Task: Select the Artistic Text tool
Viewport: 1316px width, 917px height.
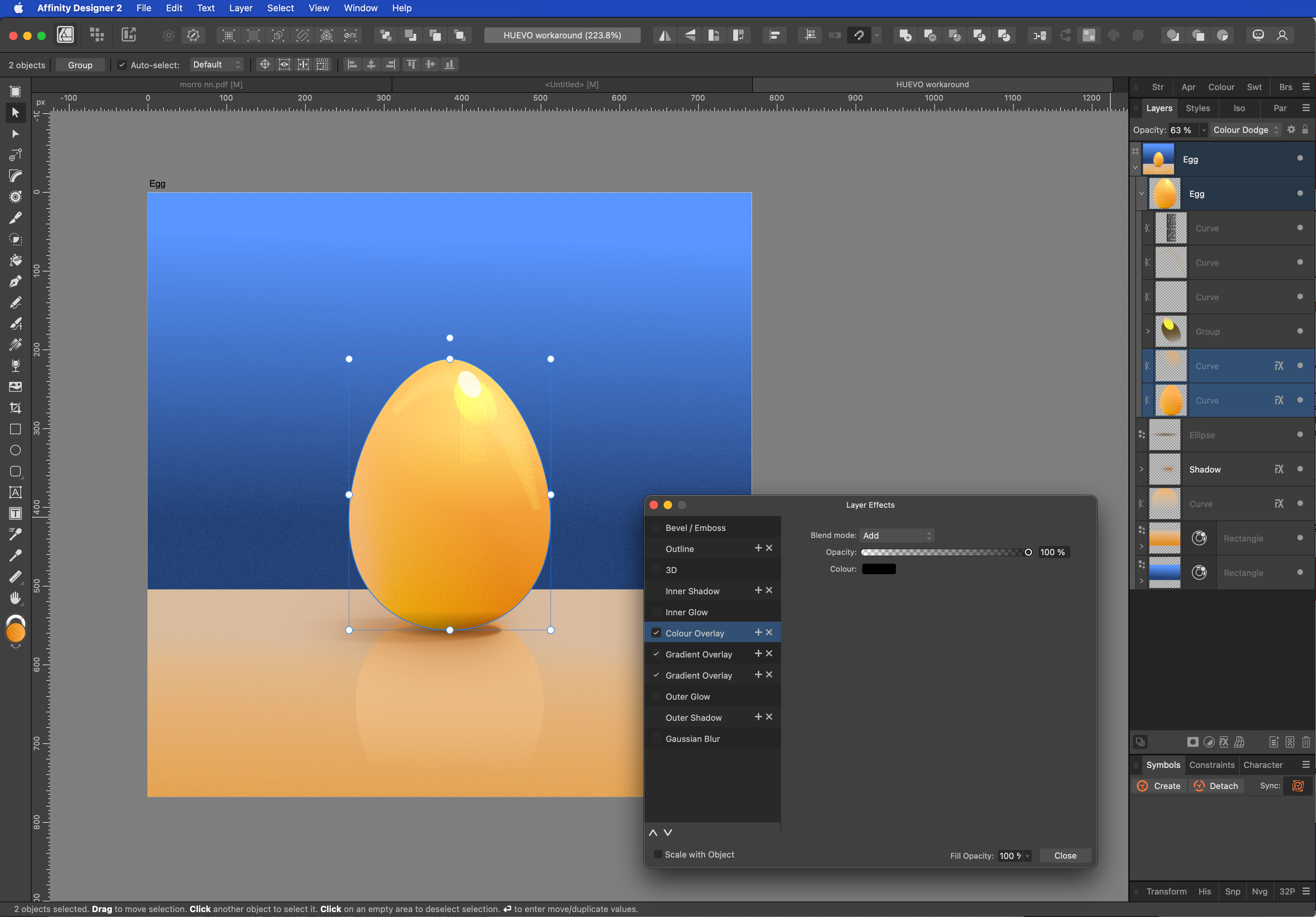Action: click(x=15, y=492)
